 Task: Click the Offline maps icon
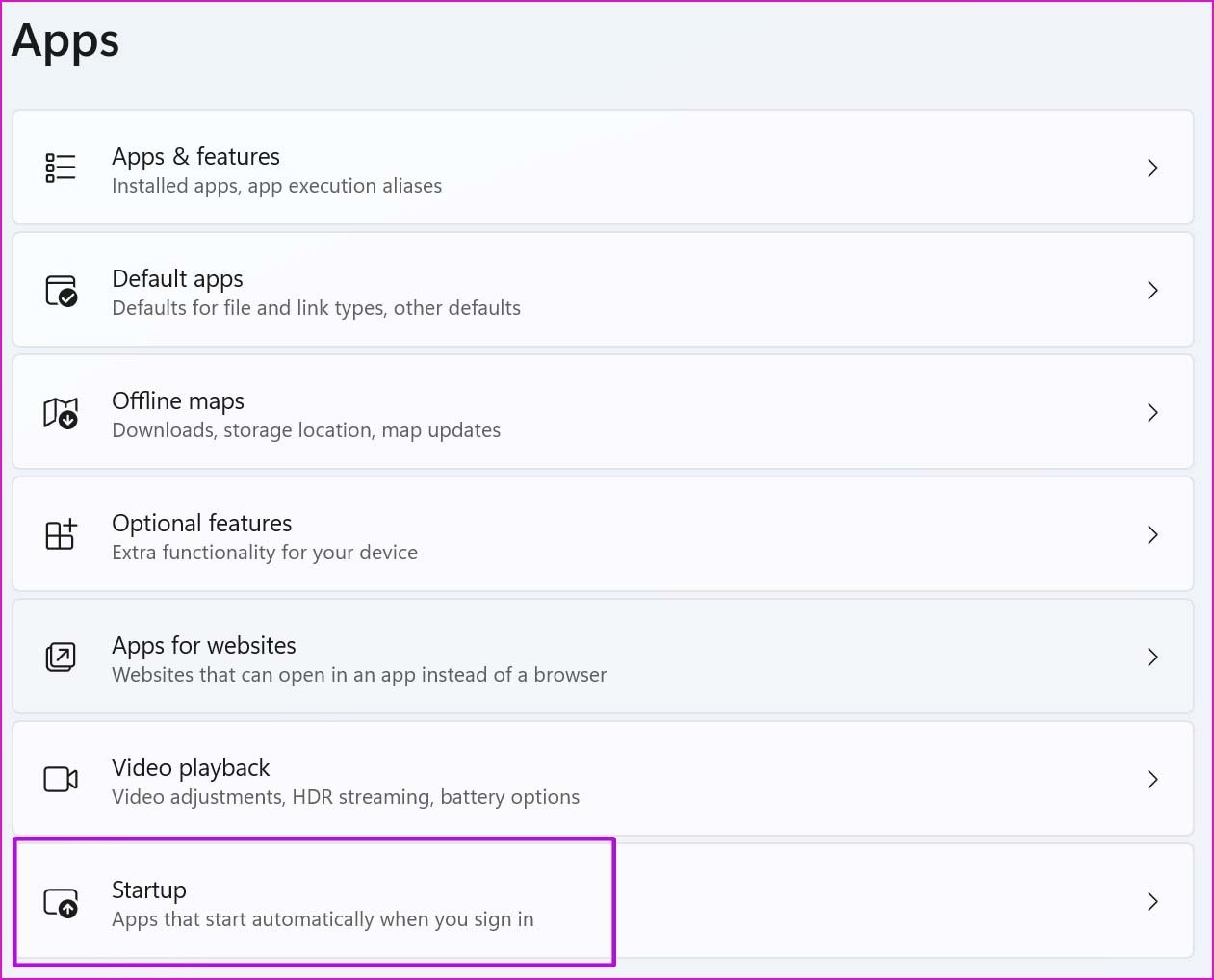61,412
